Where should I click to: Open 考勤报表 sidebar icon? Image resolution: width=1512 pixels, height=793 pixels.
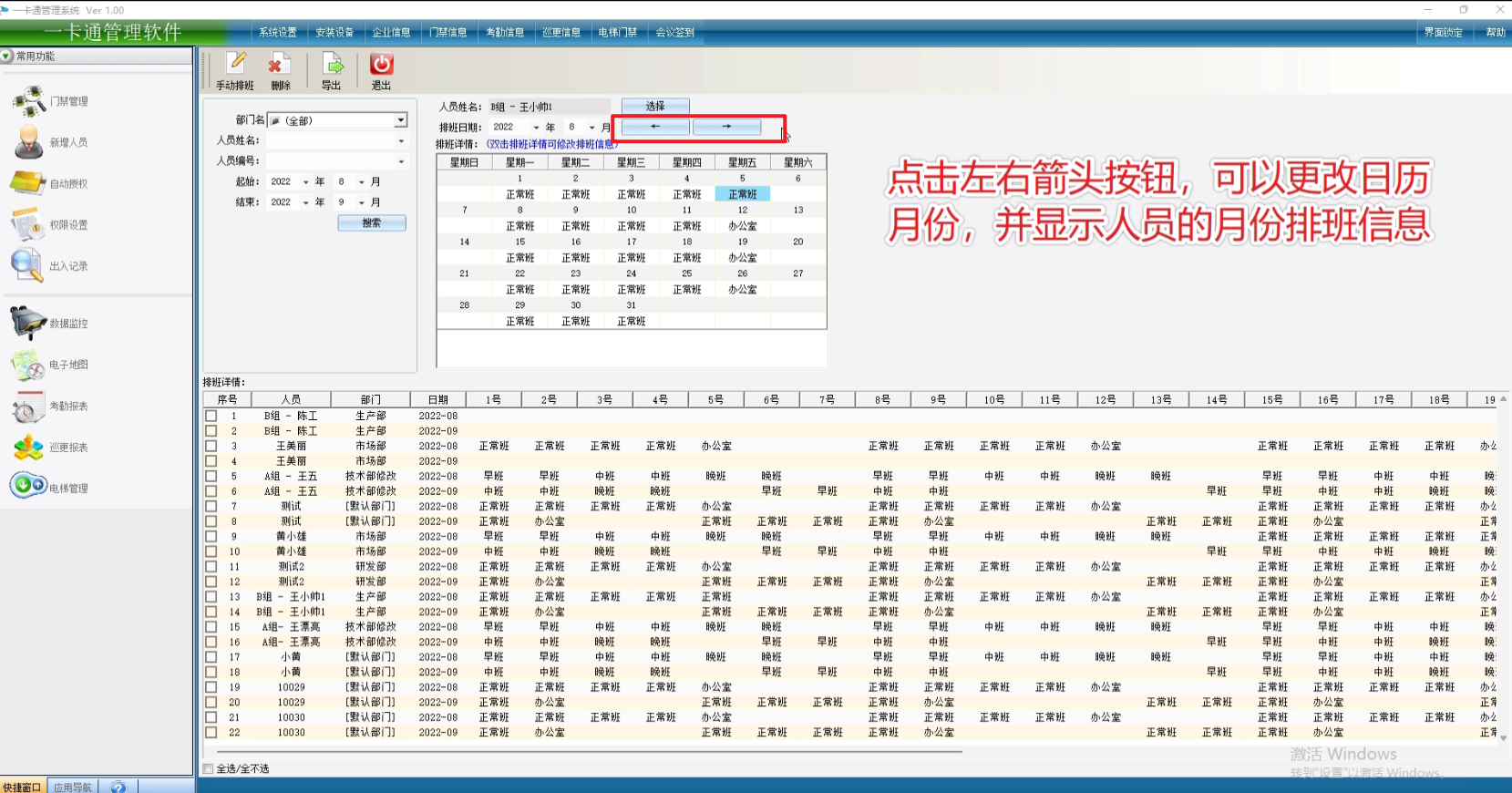28,407
